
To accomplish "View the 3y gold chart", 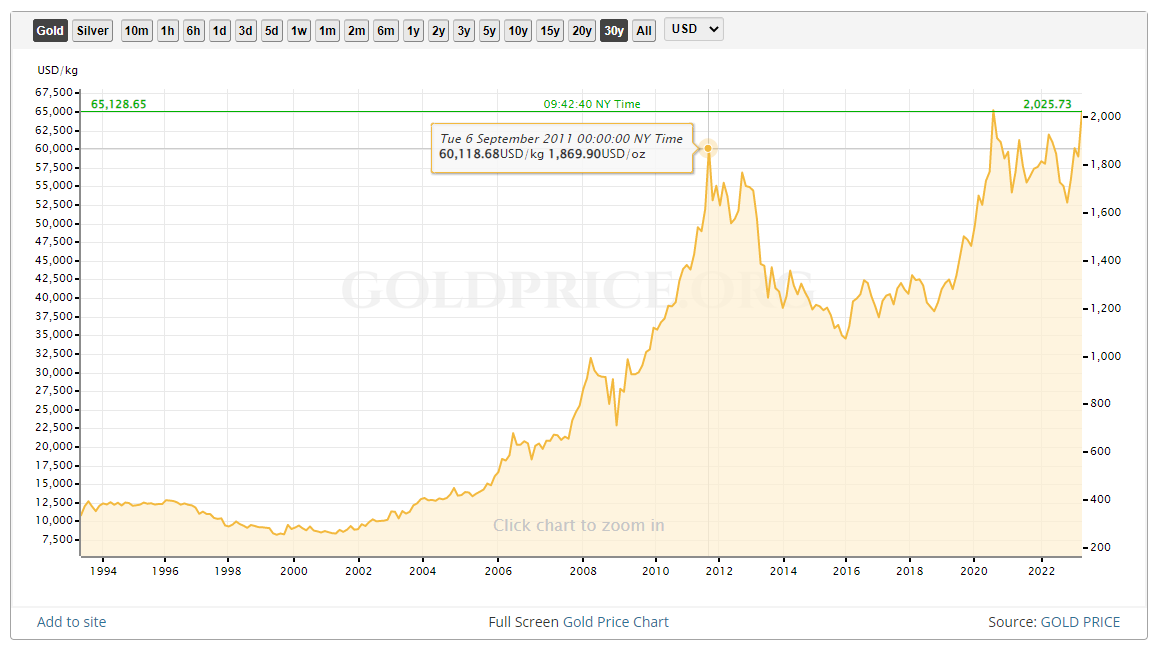I will pos(464,31).
